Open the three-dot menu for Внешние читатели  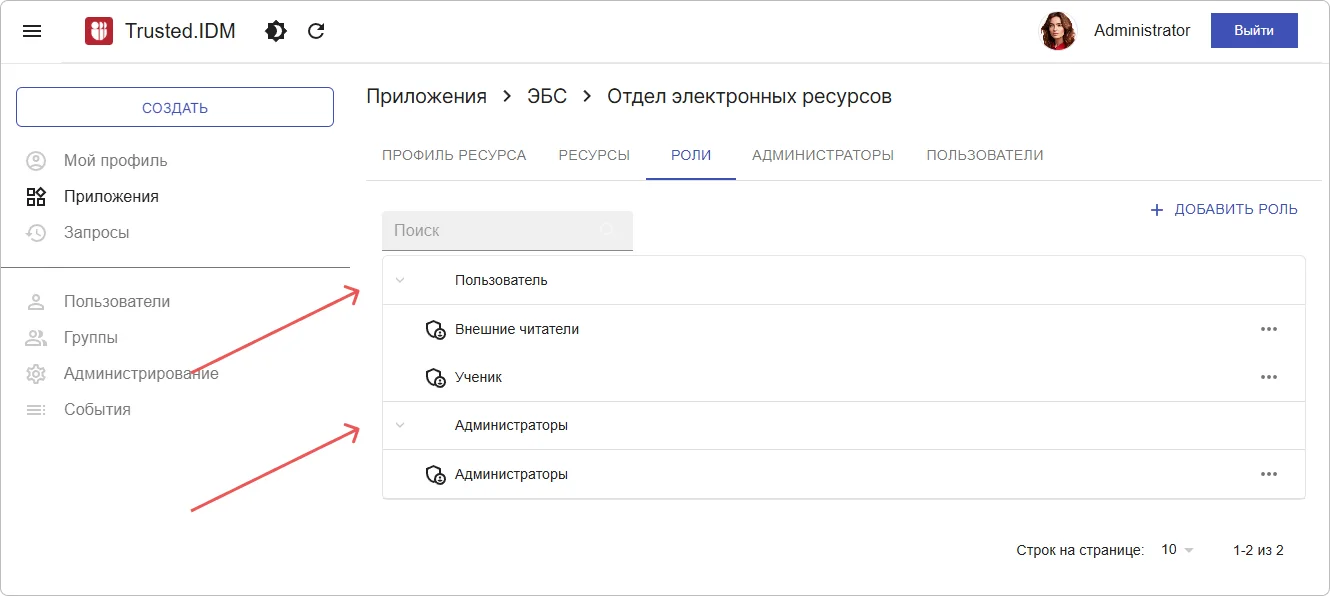pos(1269,329)
